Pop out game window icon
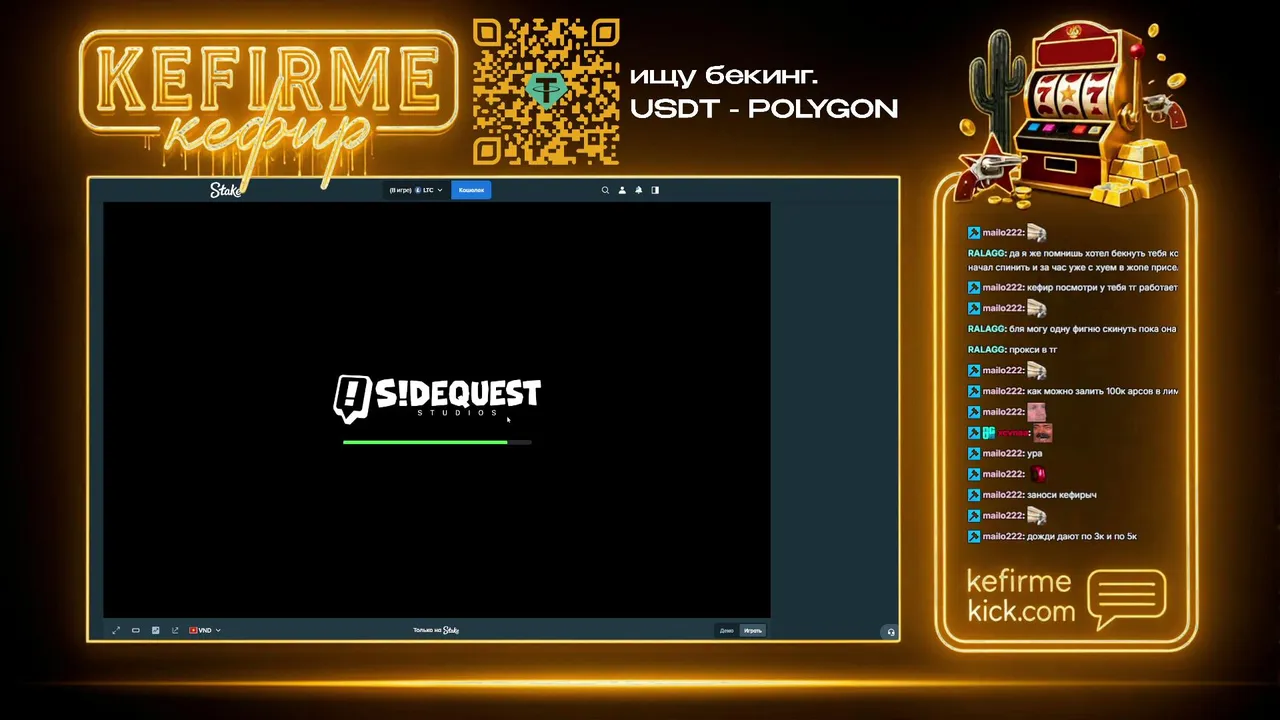 175,630
